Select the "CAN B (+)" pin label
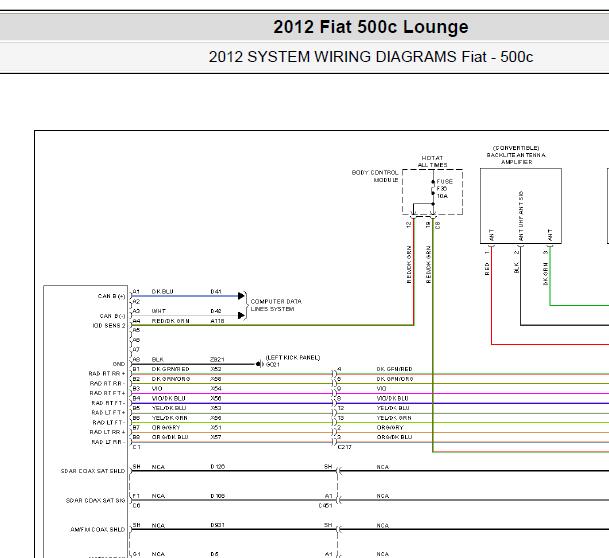The width and height of the screenshot is (609, 558). click(x=111, y=296)
